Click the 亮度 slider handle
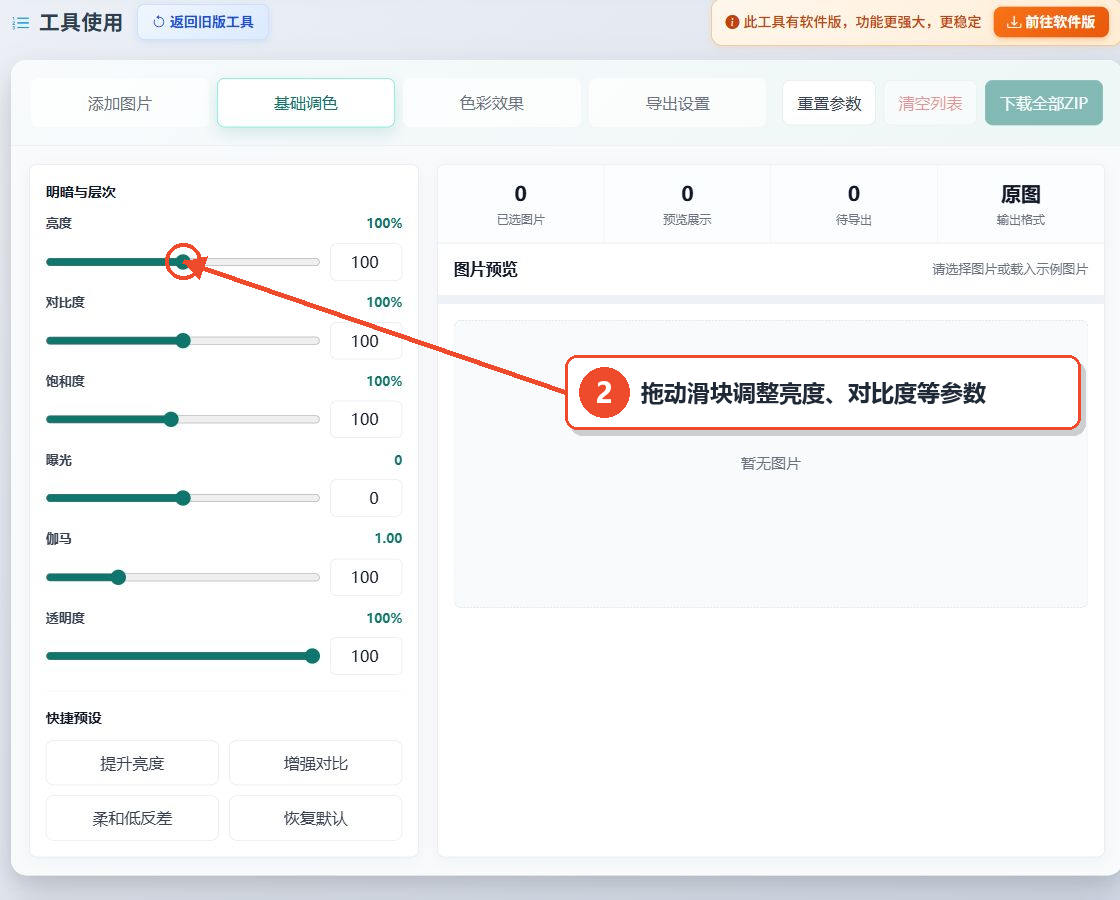1120x900 pixels. click(x=184, y=261)
